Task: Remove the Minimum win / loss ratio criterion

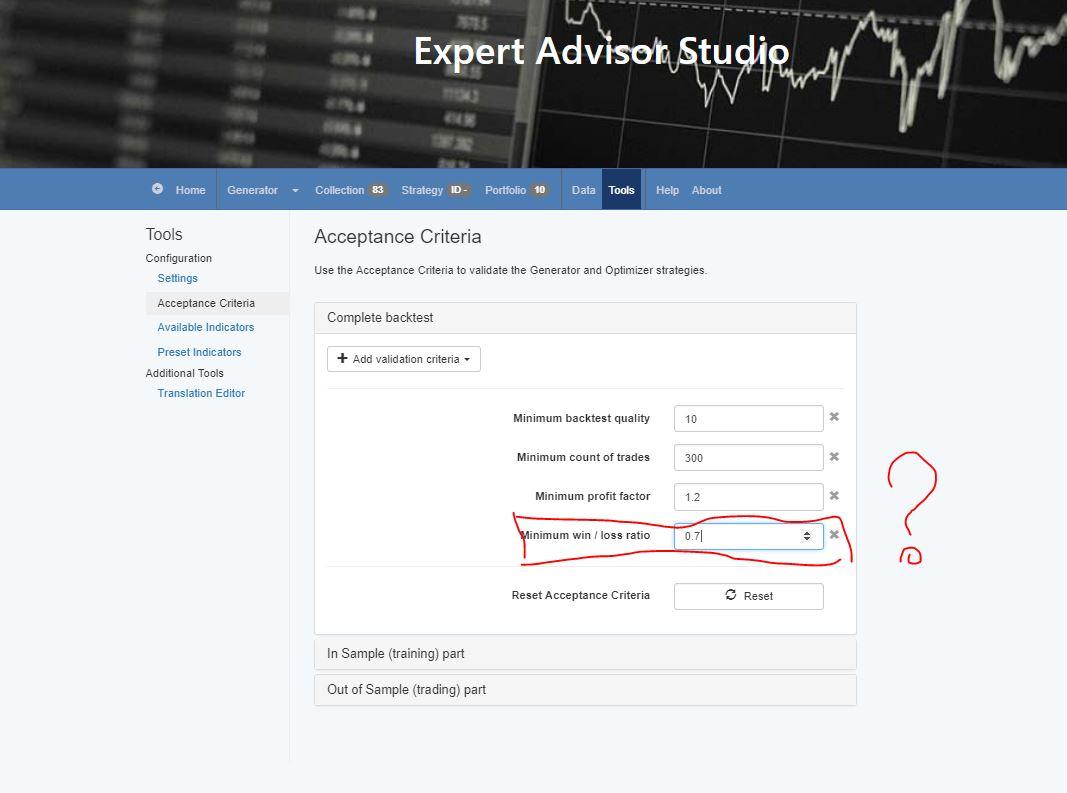Action: tap(834, 534)
